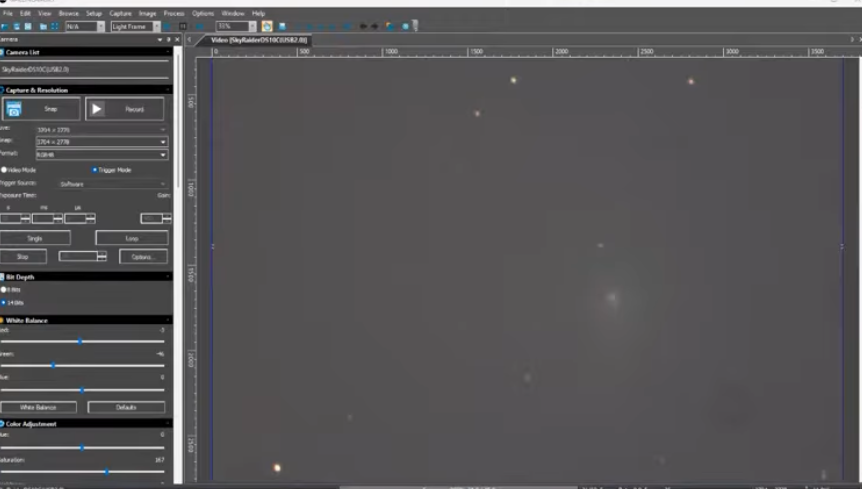Close the Camera side panel
This screenshot has width=862, height=489.
[x=177, y=40]
